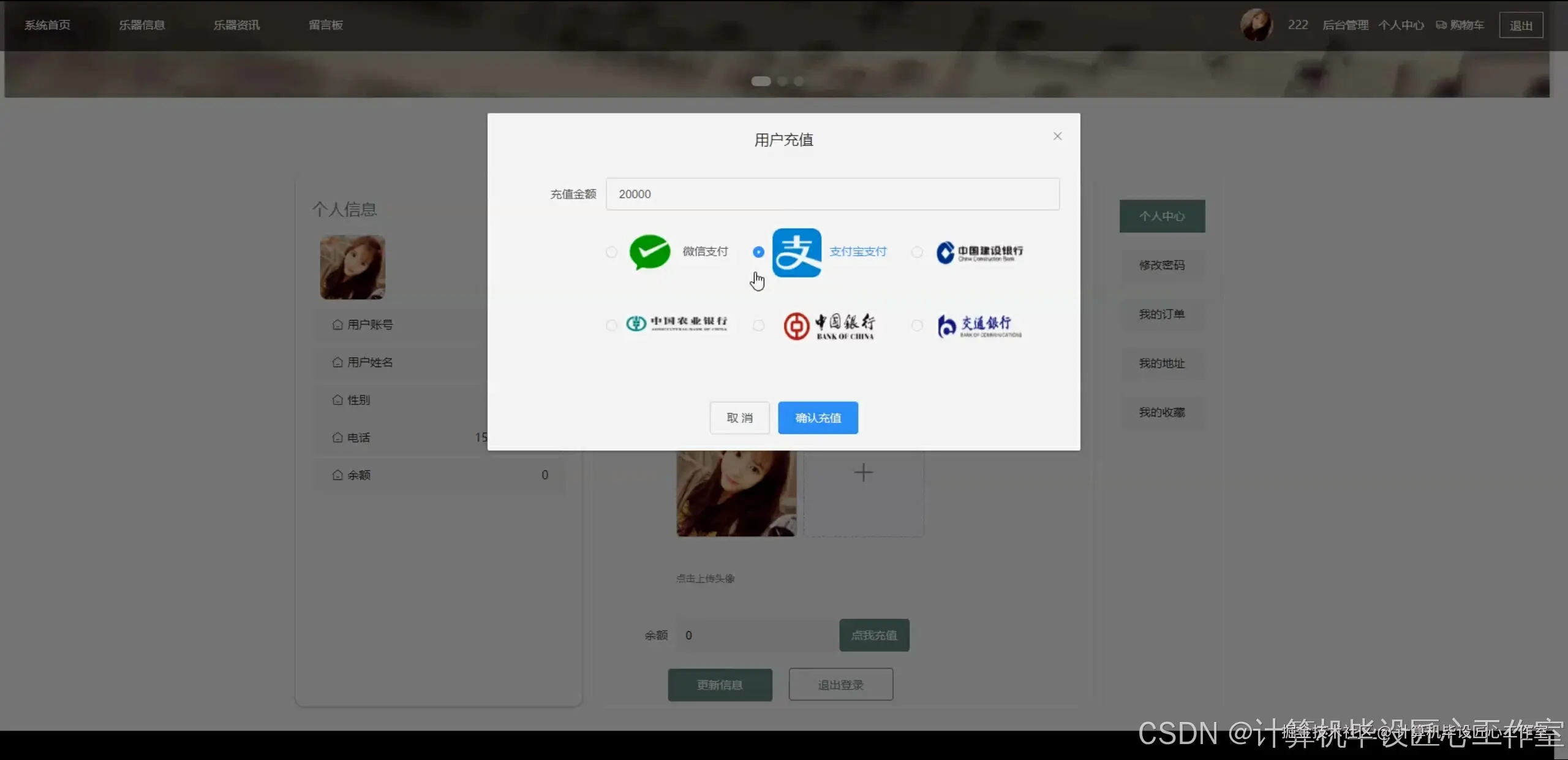Click the 更新信息 button
The width and height of the screenshot is (1568, 760).
point(720,685)
